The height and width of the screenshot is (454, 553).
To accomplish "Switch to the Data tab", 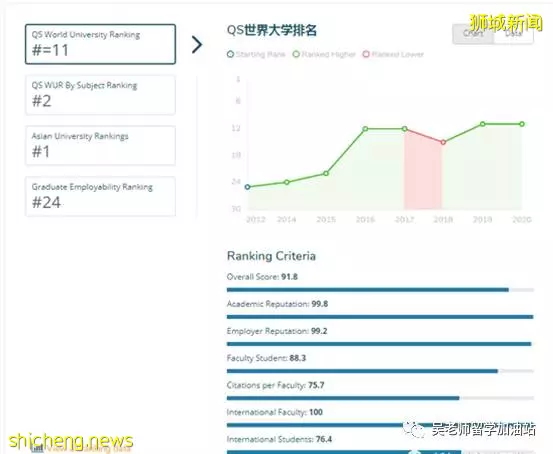I will coord(514,34).
